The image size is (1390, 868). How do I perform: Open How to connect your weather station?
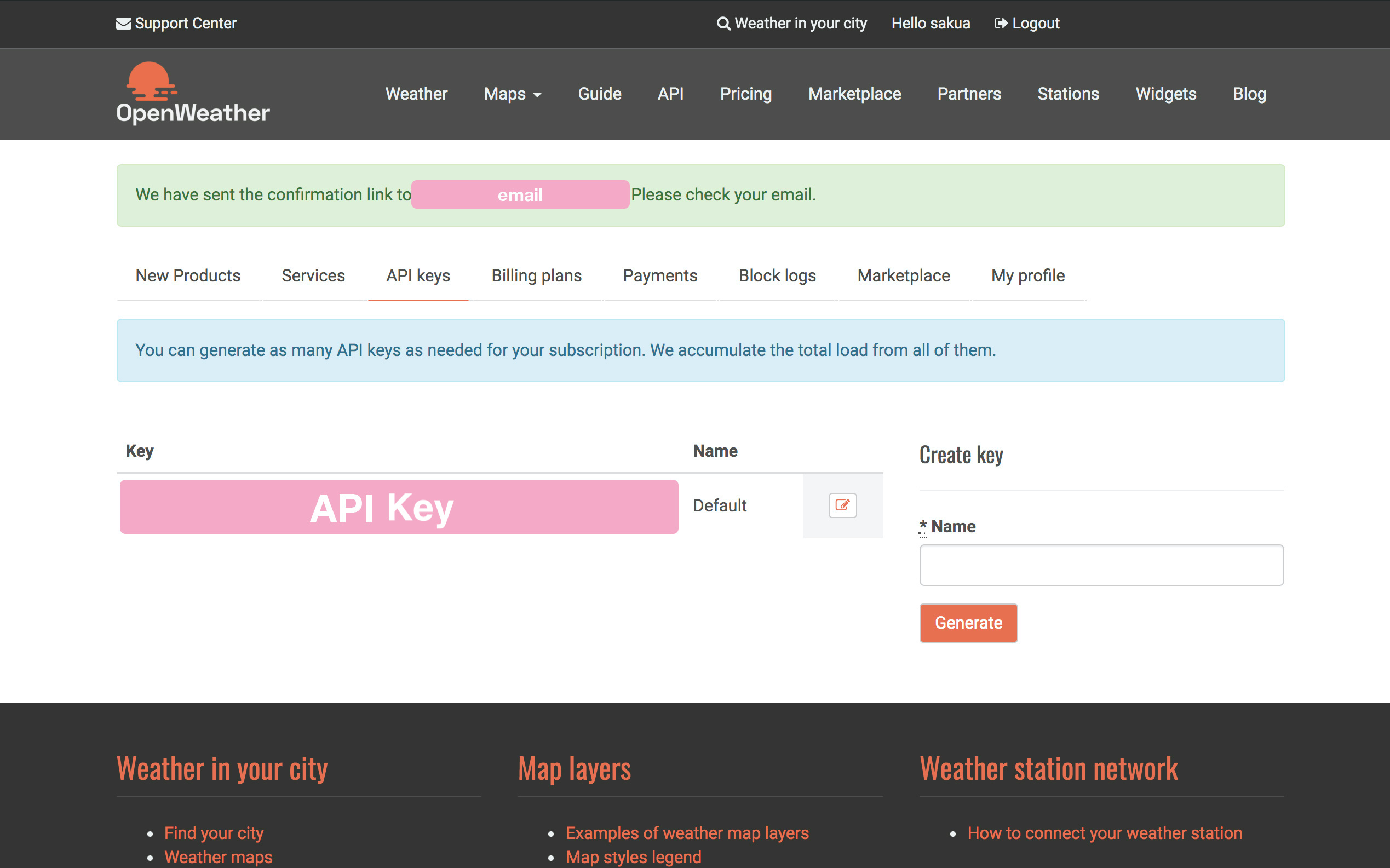(1104, 833)
